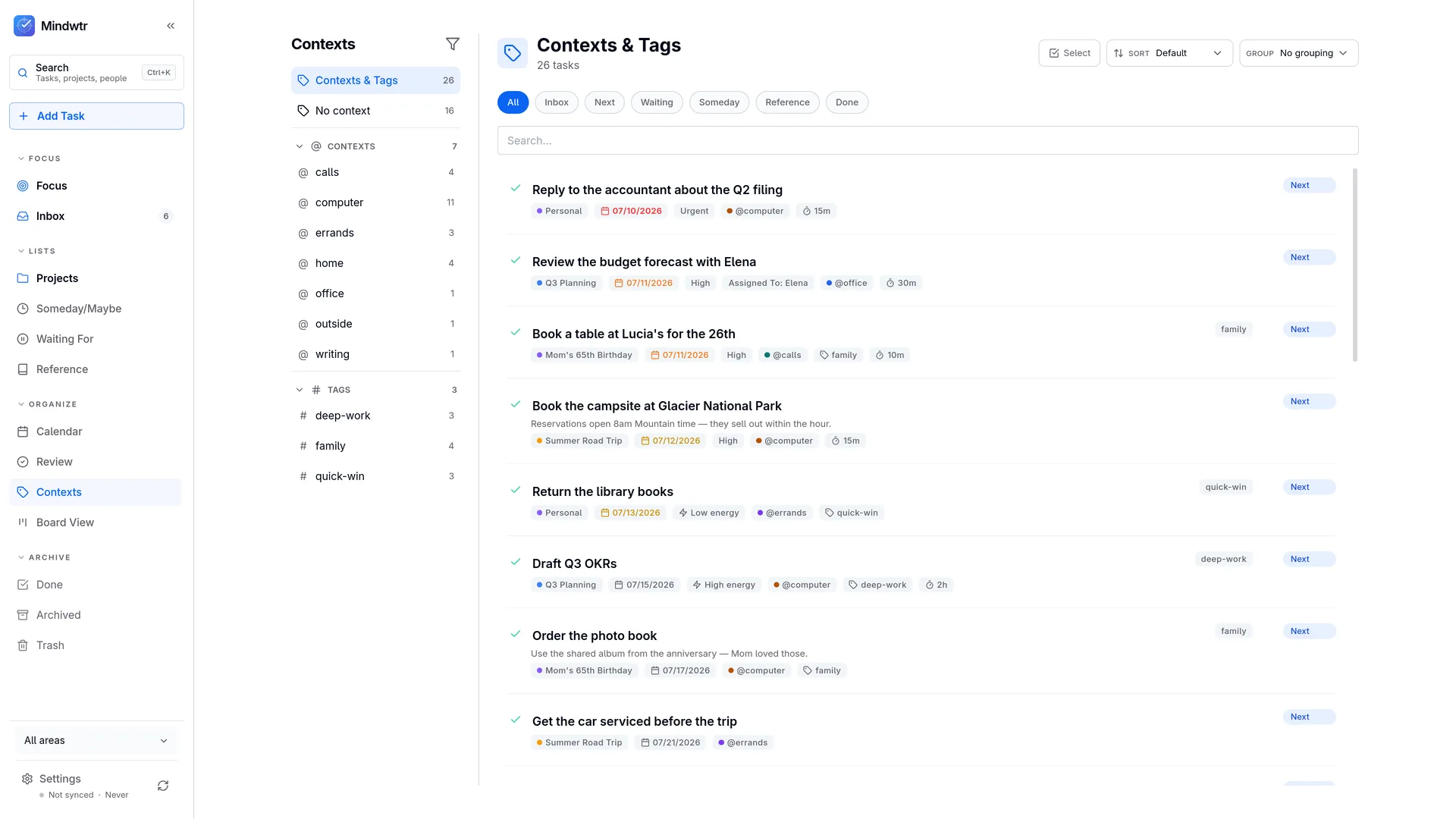This screenshot has height=819, width=1456.
Task: Focus the task Search... field
Action: pyautogui.click(x=927, y=140)
